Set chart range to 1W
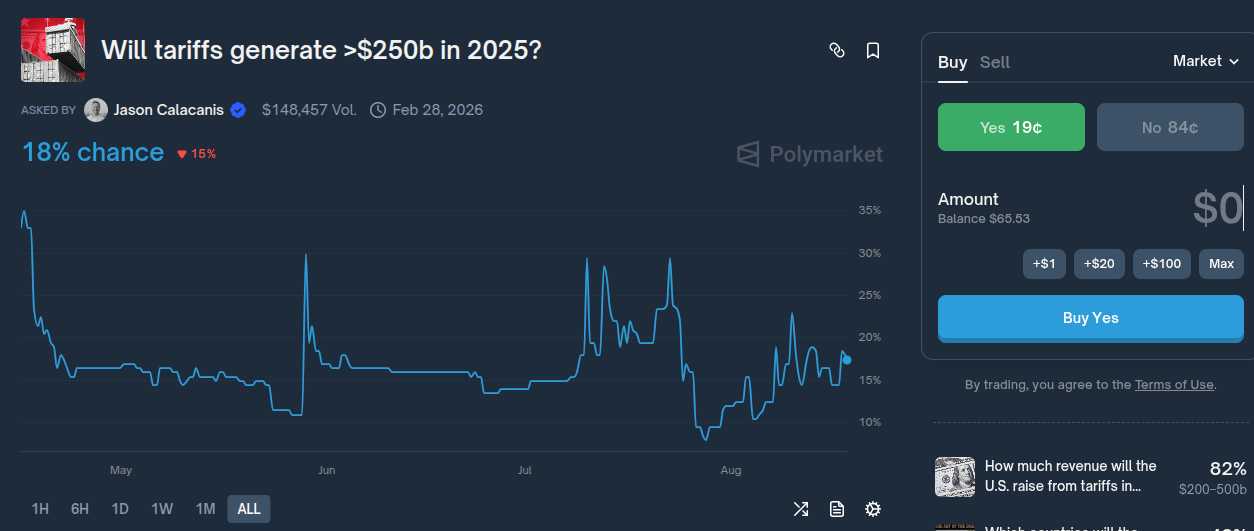1254x531 pixels. pos(162,509)
